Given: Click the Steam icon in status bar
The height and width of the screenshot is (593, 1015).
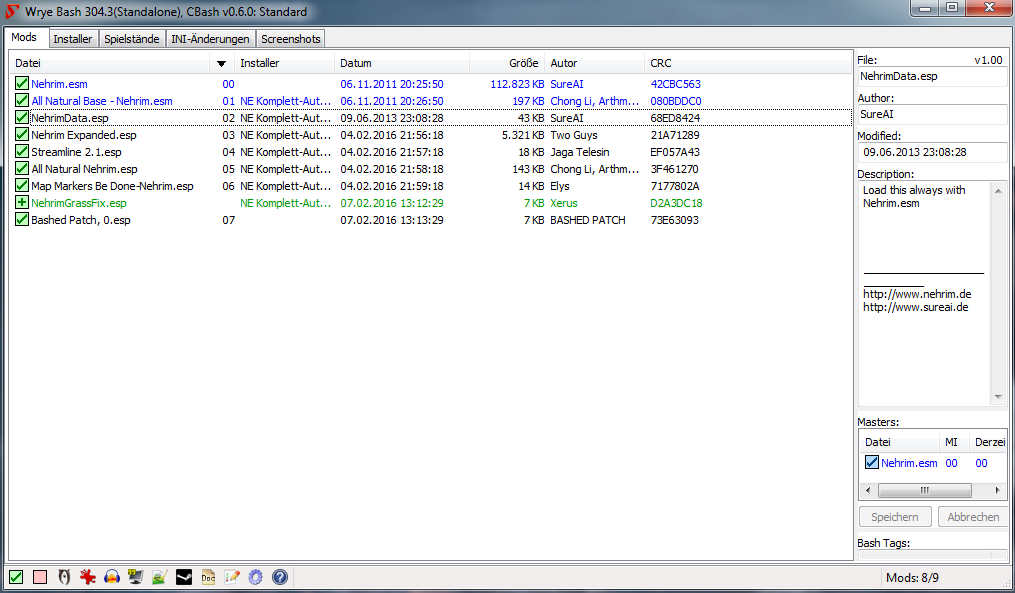Looking at the screenshot, I should click(x=183, y=577).
